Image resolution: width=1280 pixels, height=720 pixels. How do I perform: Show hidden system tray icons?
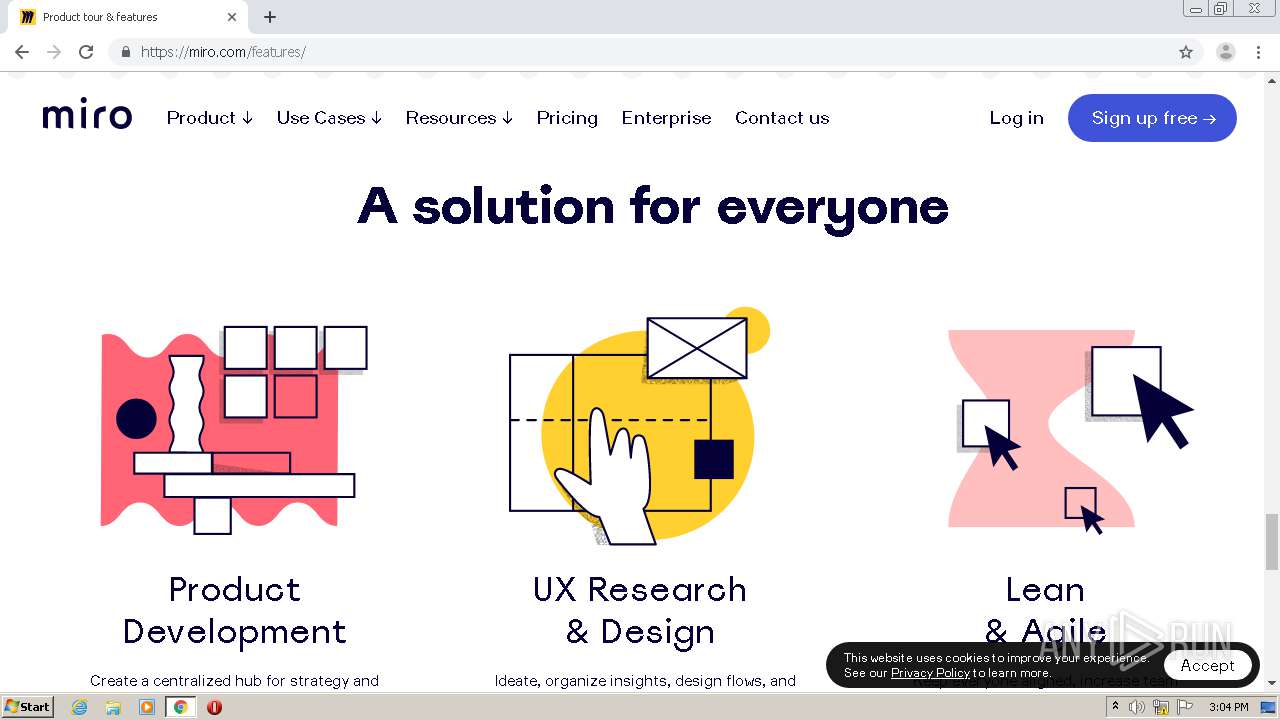click(x=1115, y=707)
